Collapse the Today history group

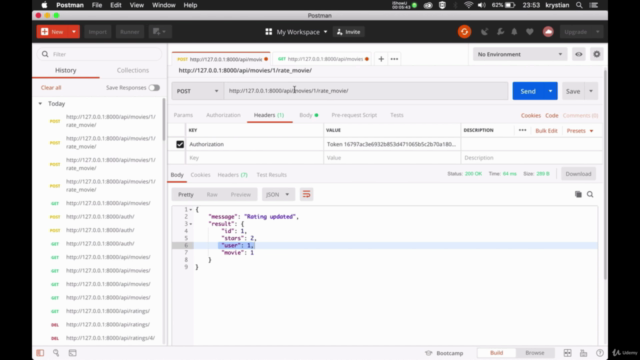pos(40,104)
